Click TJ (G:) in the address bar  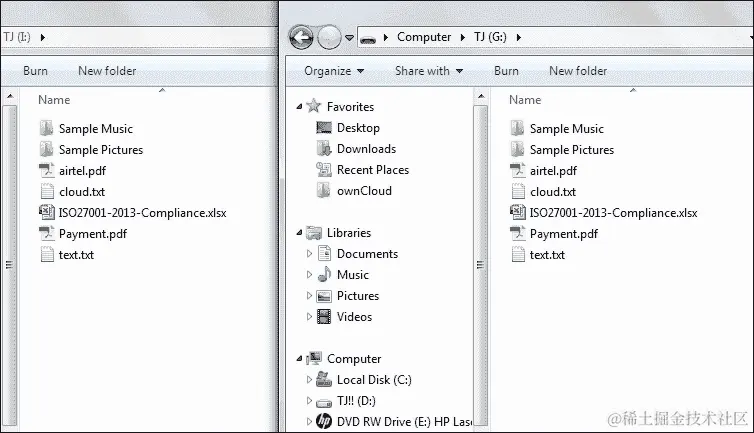490,37
